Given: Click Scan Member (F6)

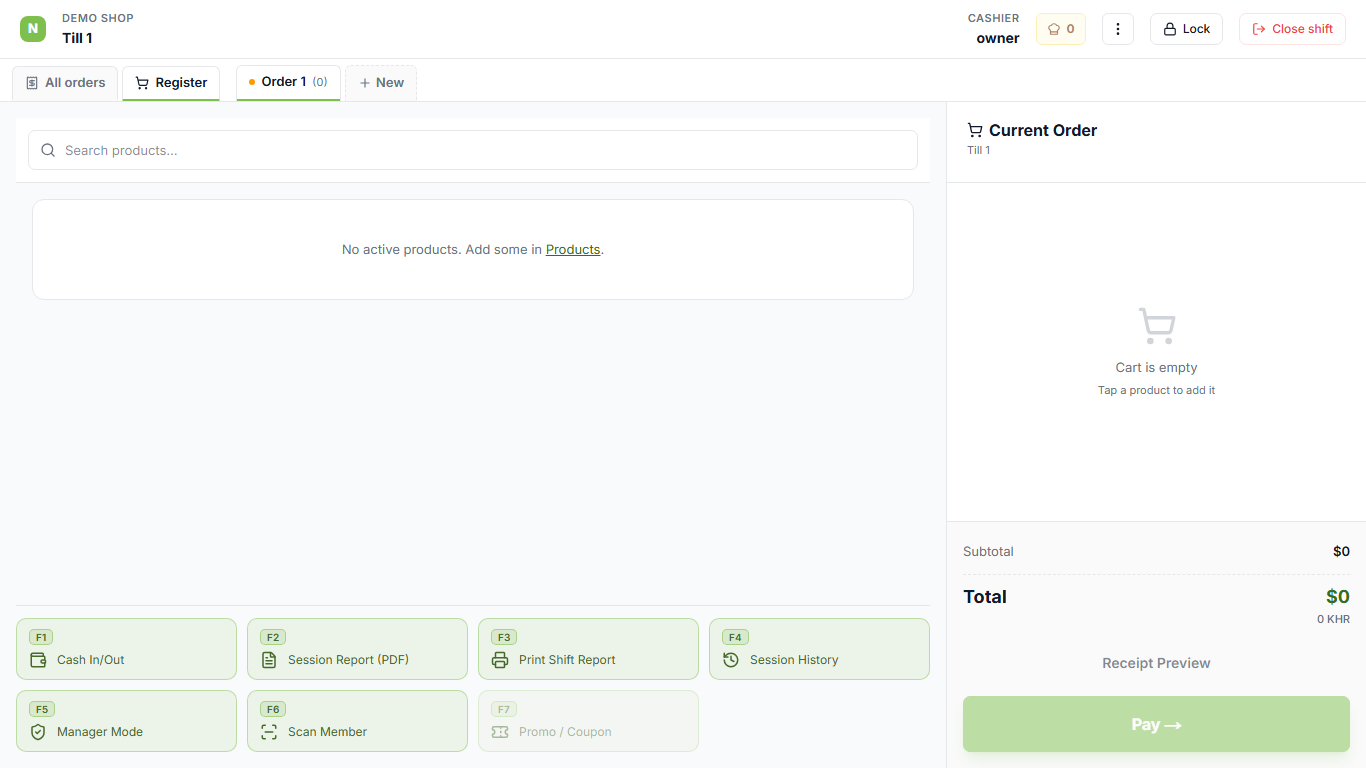Looking at the screenshot, I should [x=357, y=721].
